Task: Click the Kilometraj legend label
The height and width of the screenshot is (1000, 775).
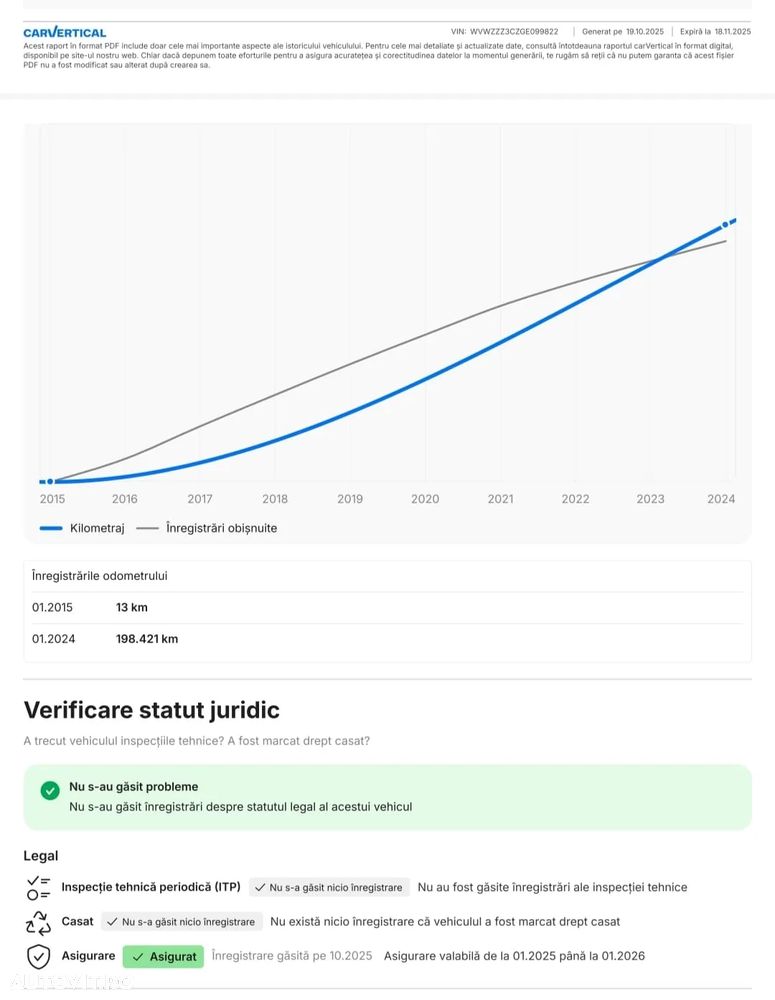Action: [97, 528]
